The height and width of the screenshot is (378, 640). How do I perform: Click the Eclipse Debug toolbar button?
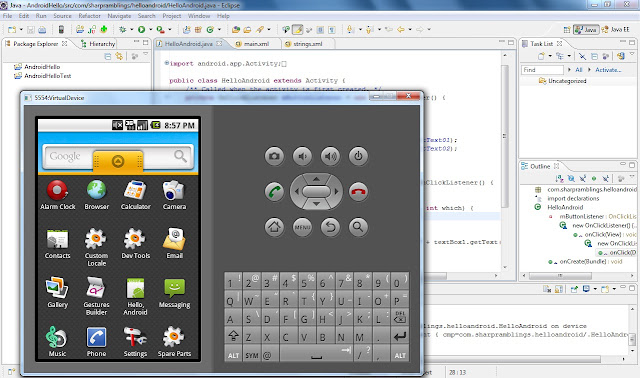pyautogui.click(x=122, y=29)
